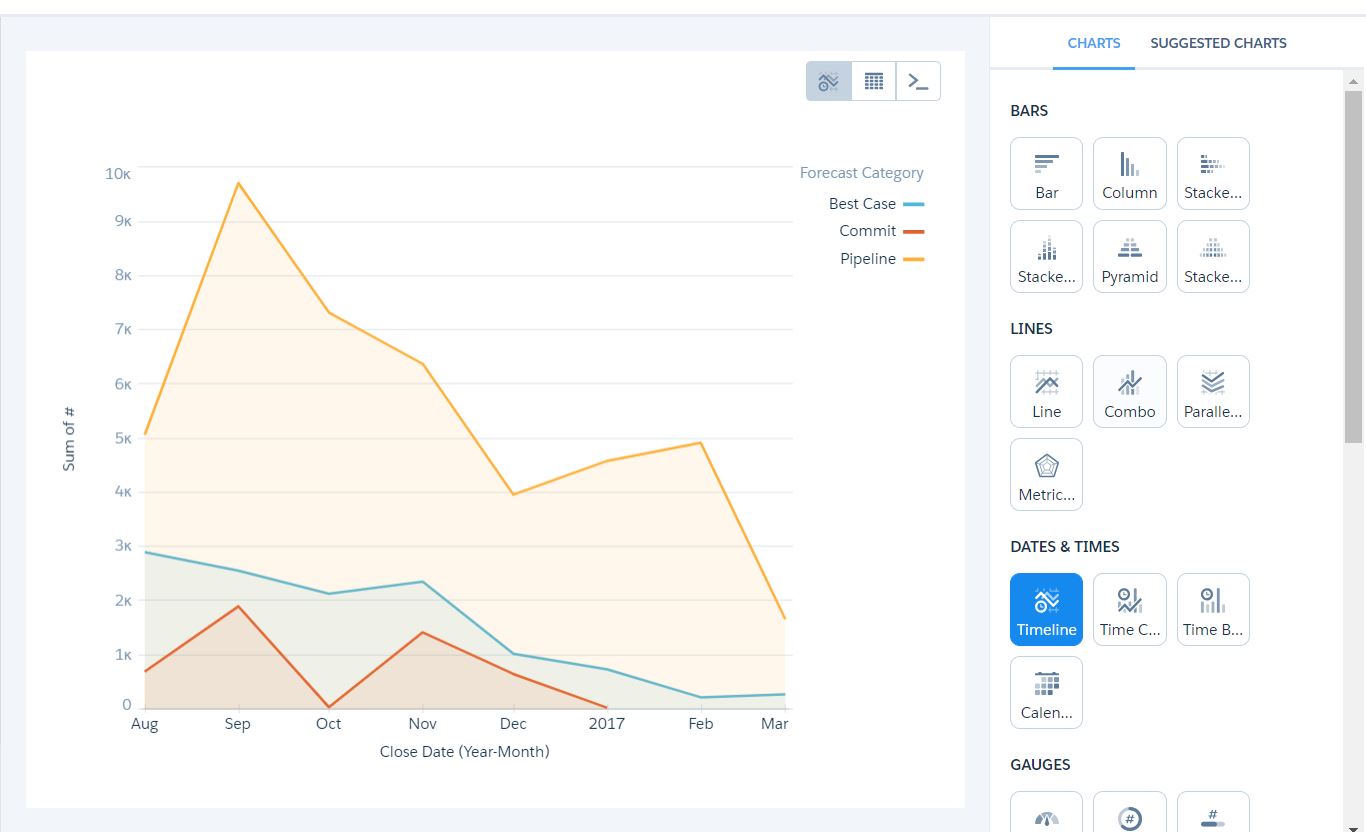Click the Best Case legend entry
The height and width of the screenshot is (832, 1366).
click(x=862, y=204)
